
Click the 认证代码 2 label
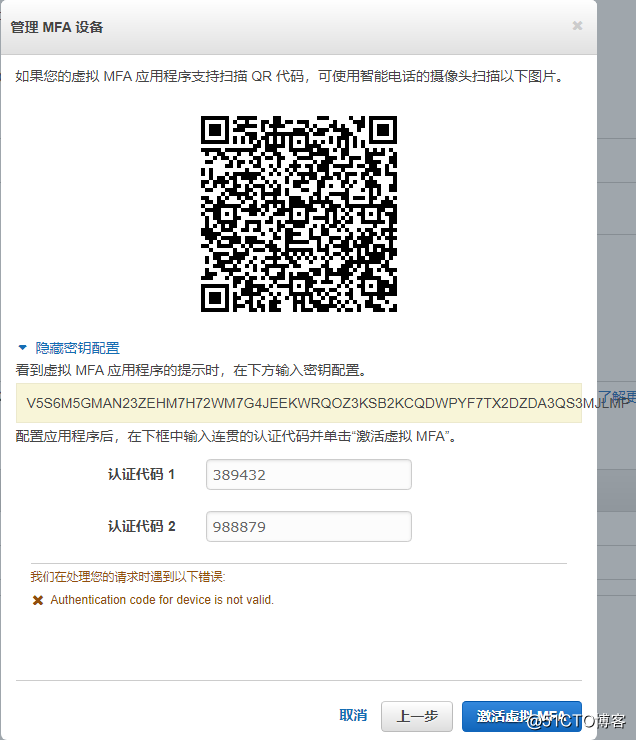[x=142, y=526]
